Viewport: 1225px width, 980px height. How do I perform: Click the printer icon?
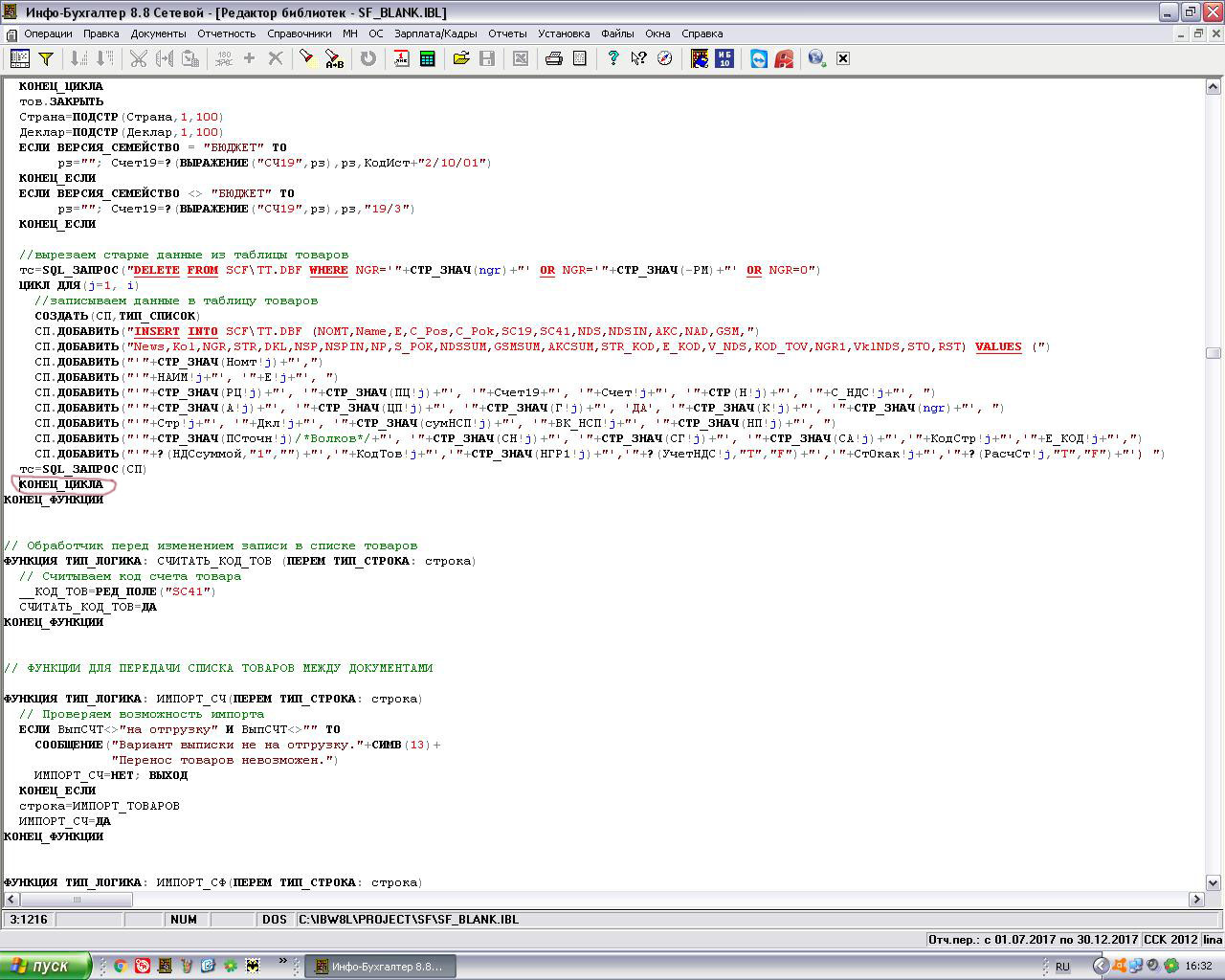tap(553, 58)
